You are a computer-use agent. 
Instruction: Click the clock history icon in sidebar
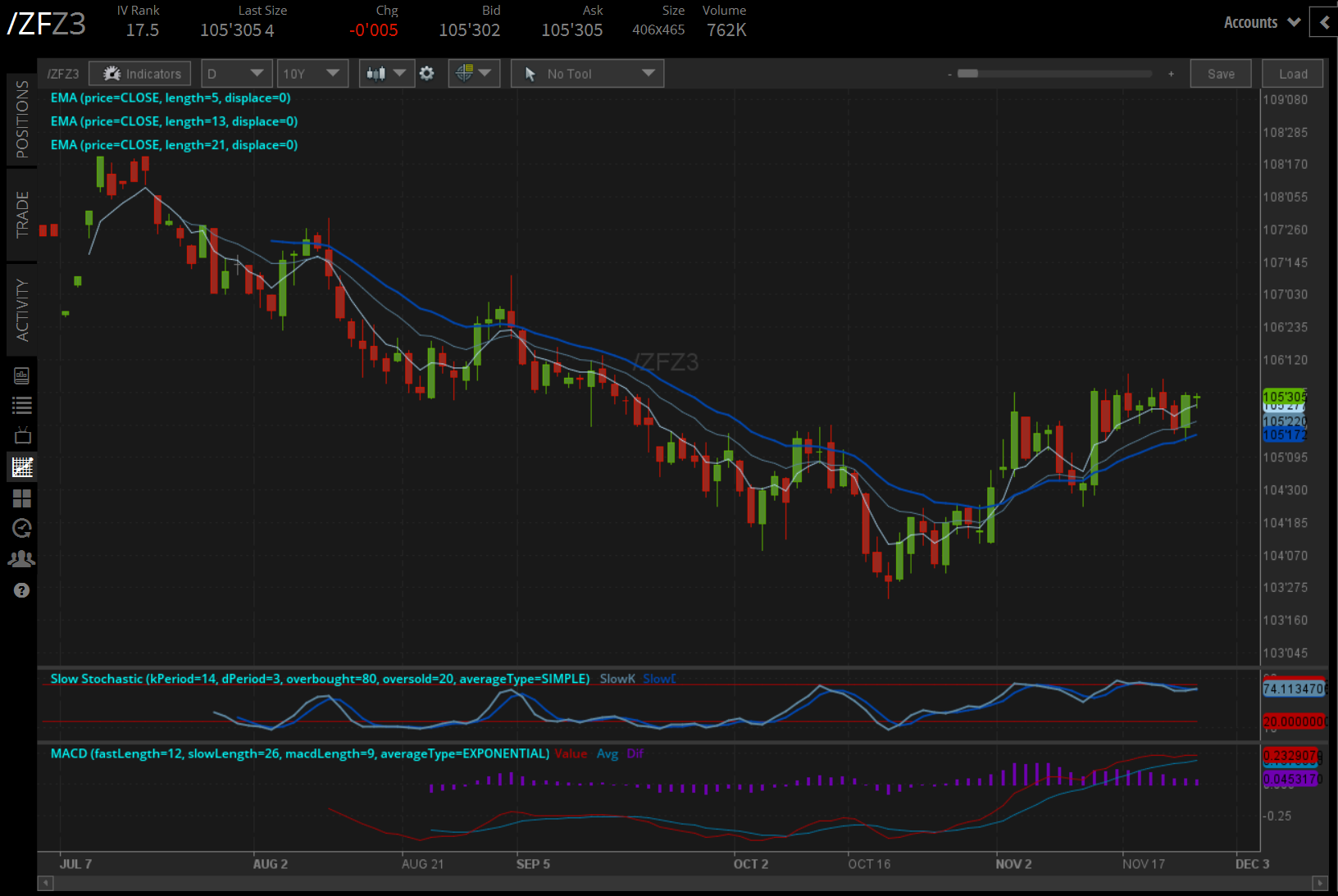pos(22,529)
